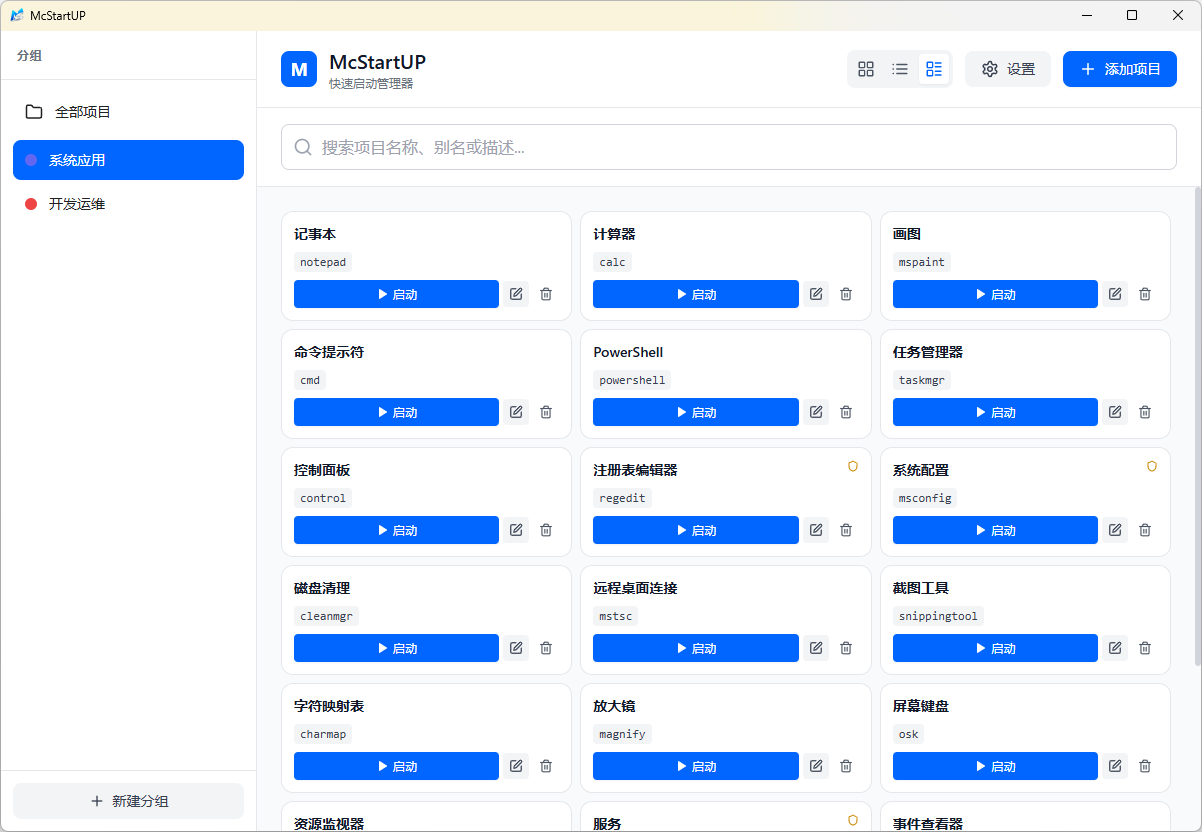Delete the 控制面板 item
The height and width of the screenshot is (832, 1202).
546,530
